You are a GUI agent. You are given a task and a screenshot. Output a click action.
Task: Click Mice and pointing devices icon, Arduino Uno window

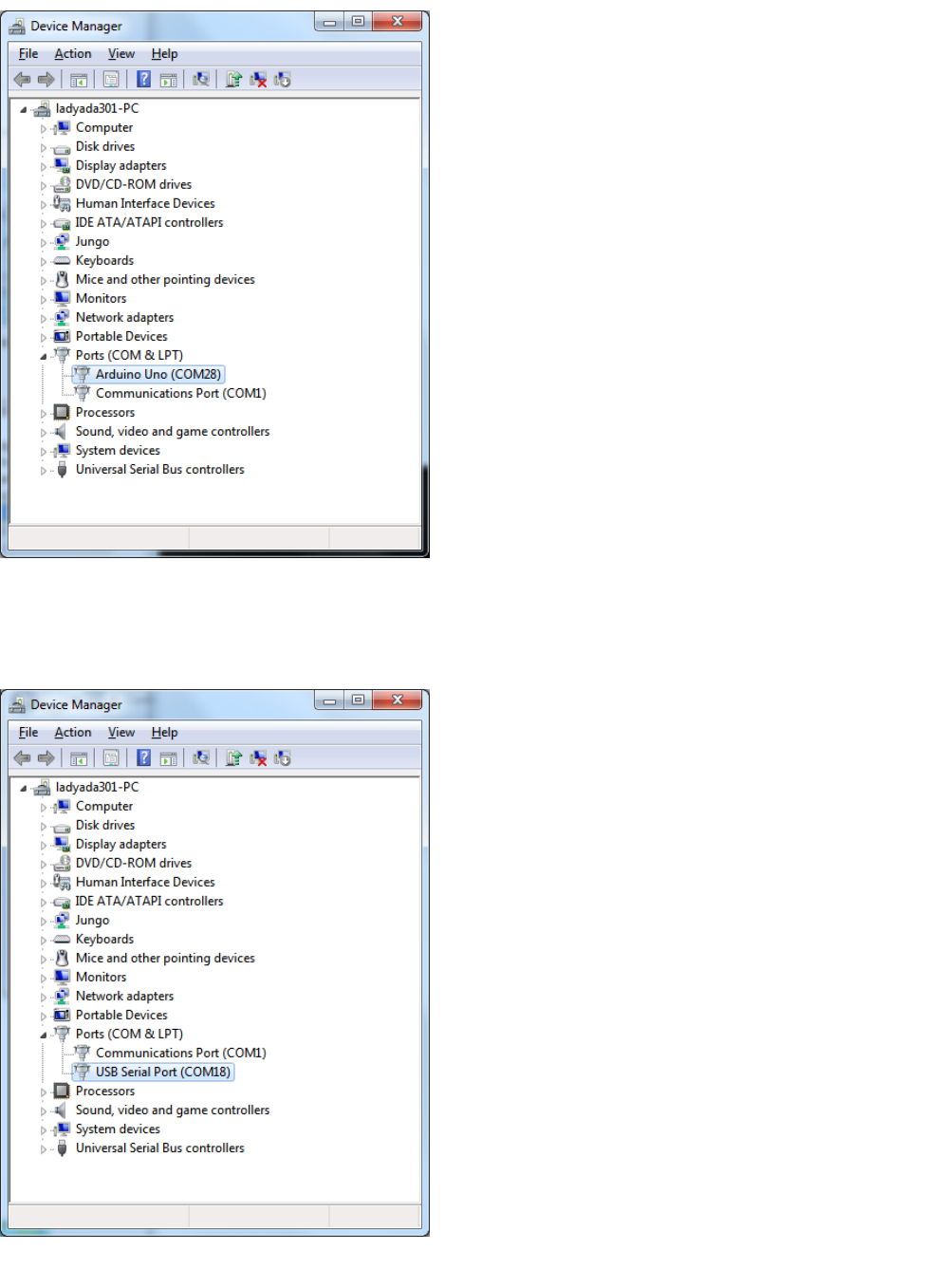[x=62, y=279]
